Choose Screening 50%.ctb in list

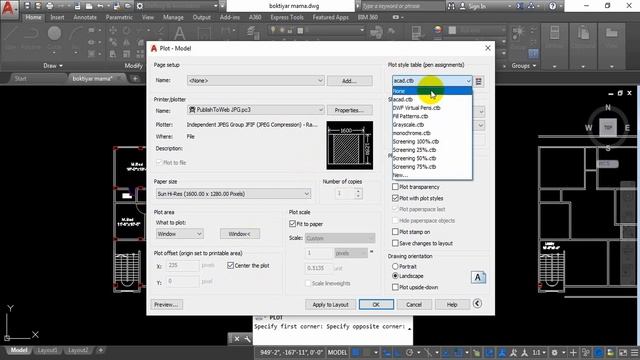[x=432, y=158]
